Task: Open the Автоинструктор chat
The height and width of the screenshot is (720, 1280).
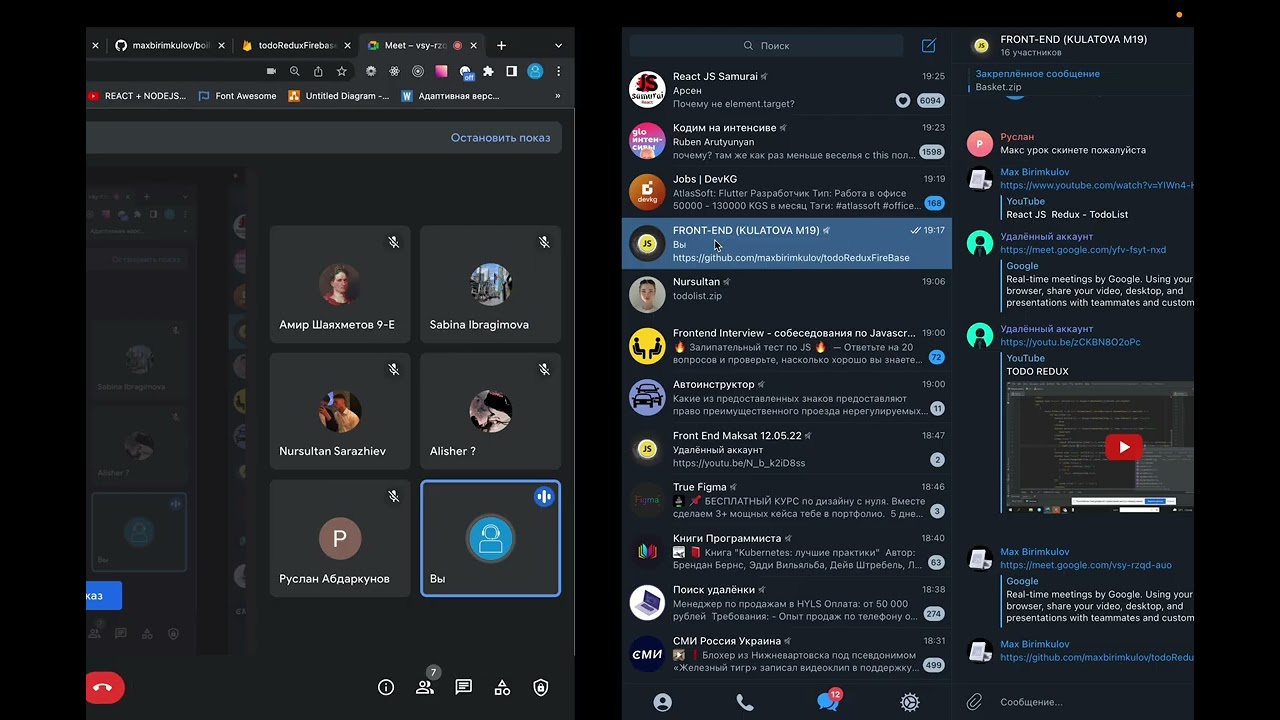Action: point(787,397)
